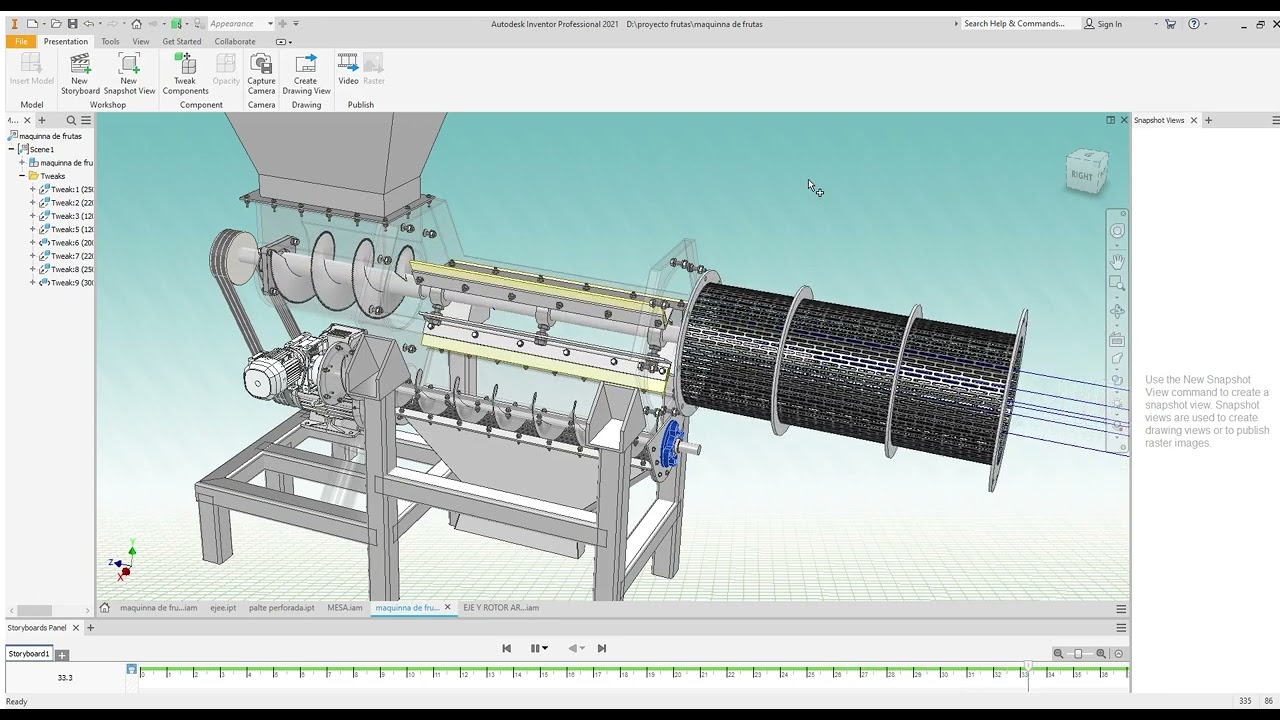Viewport: 1280px width, 720px height.
Task: Select the Tweak Components tool
Action: [x=185, y=75]
